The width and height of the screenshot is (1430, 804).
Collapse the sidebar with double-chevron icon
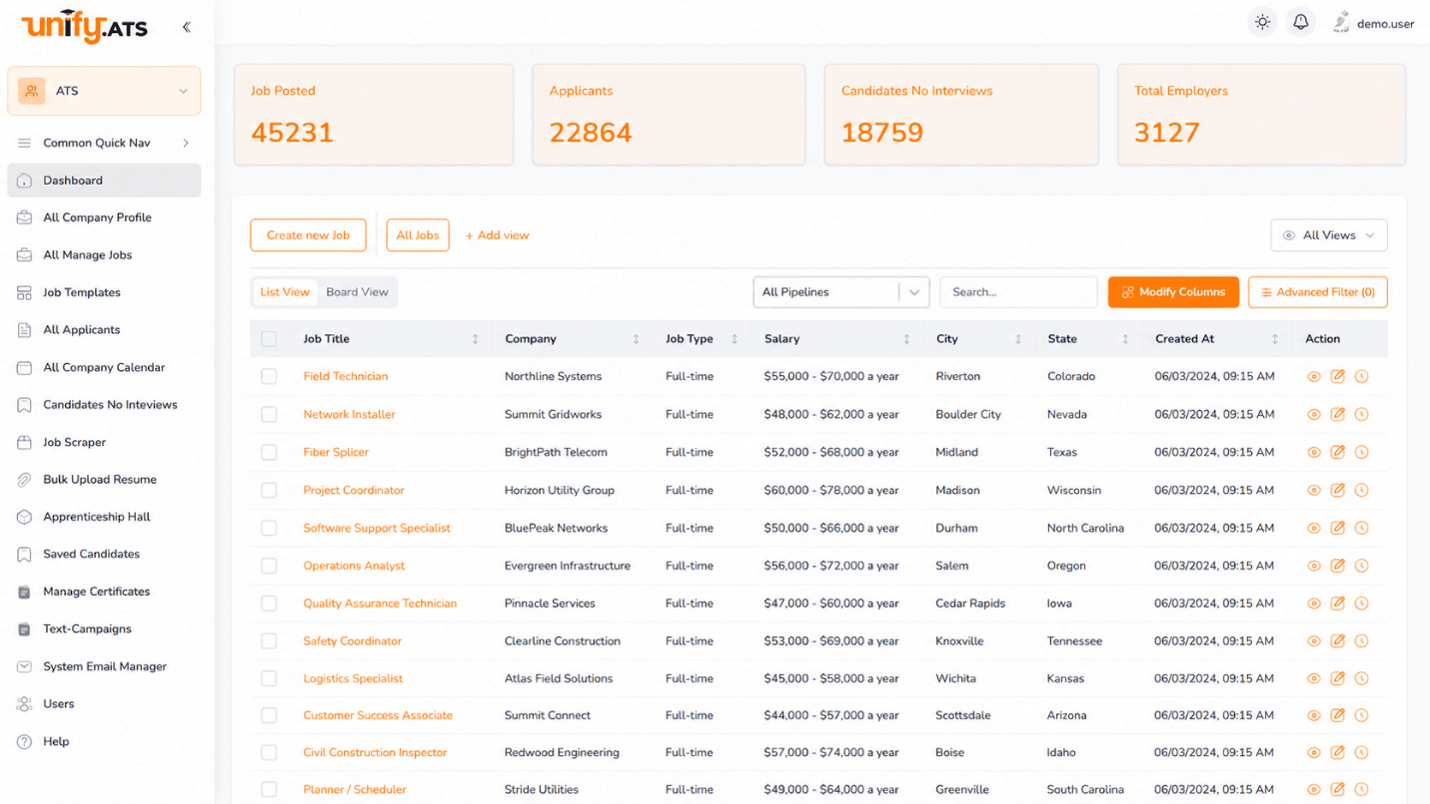click(187, 27)
